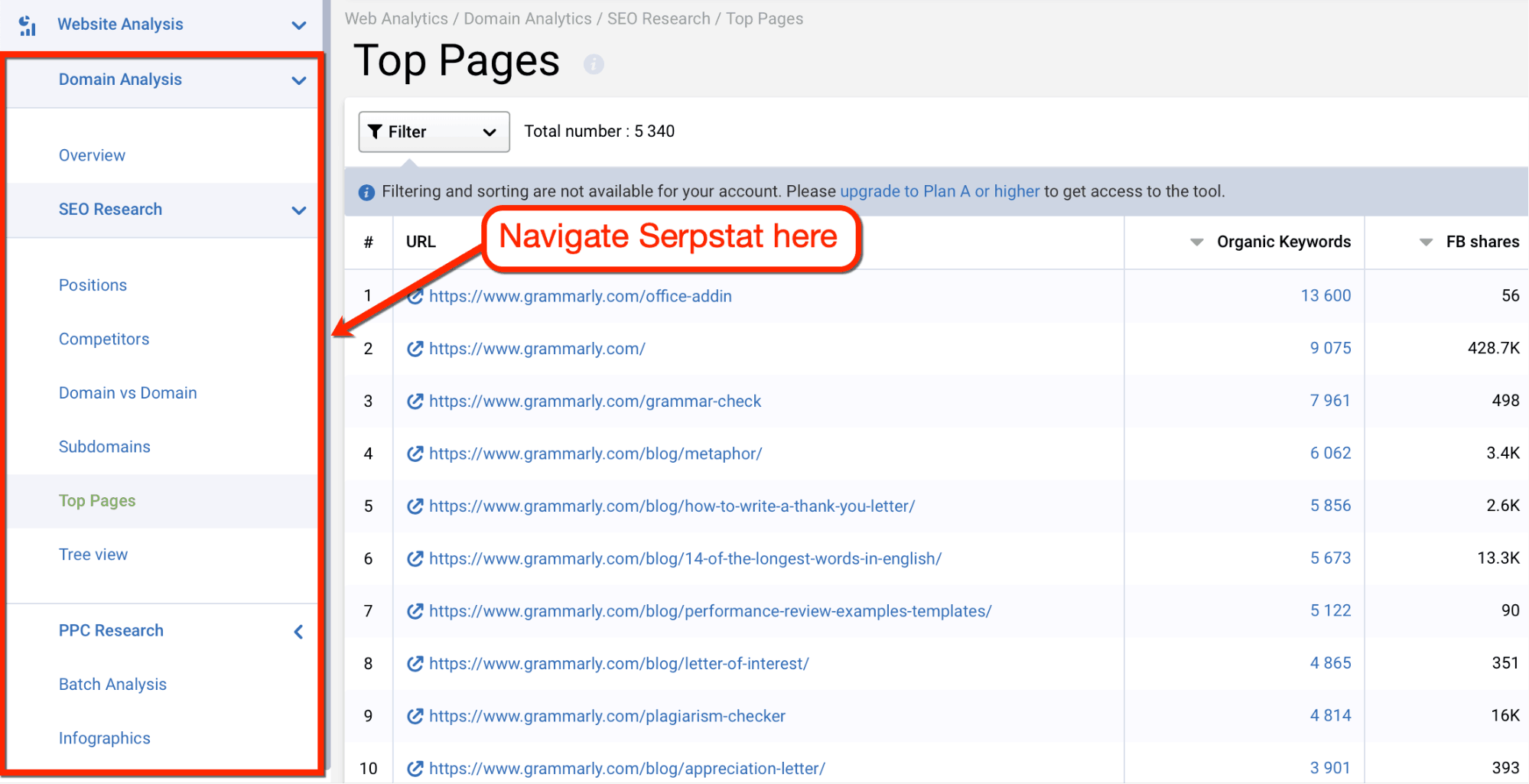The image size is (1529, 784).
Task: Click the sort arrow on FB shares column
Action: (1426, 242)
